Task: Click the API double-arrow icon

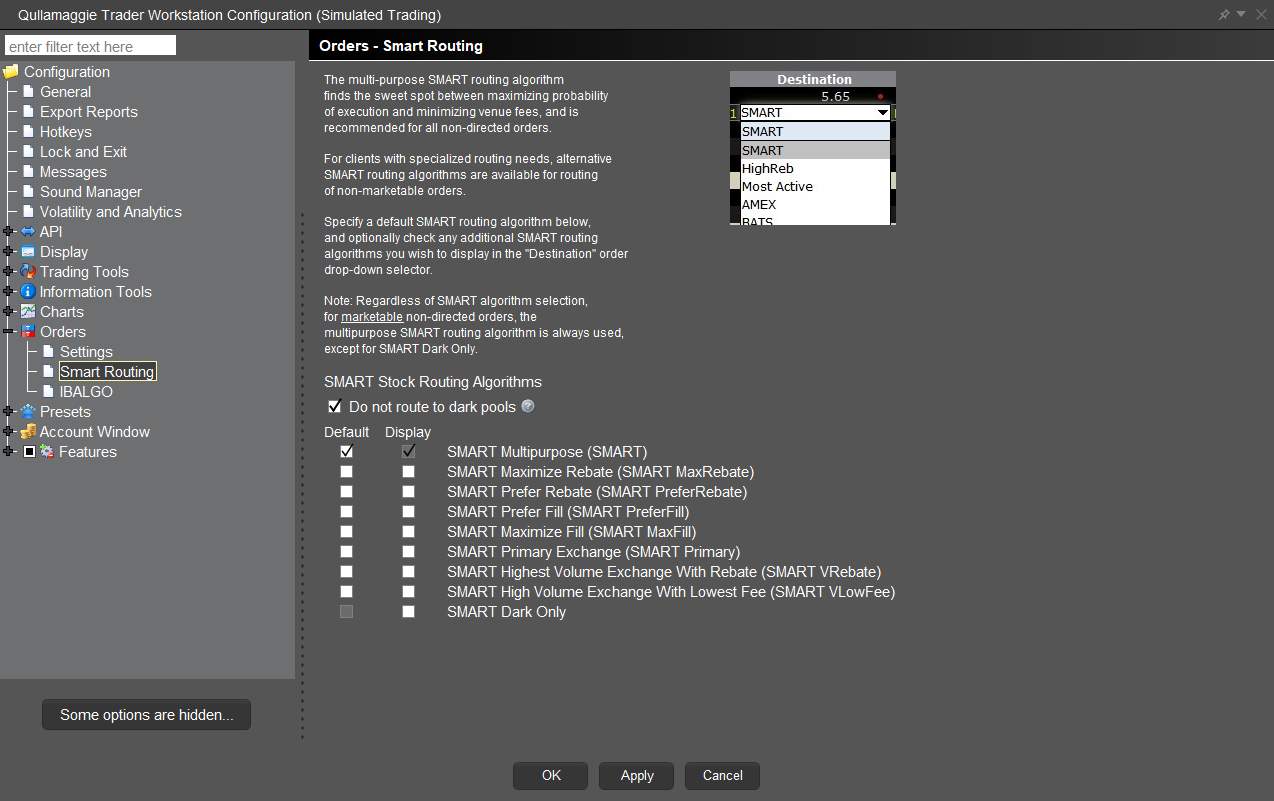Action: click(28, 232)
